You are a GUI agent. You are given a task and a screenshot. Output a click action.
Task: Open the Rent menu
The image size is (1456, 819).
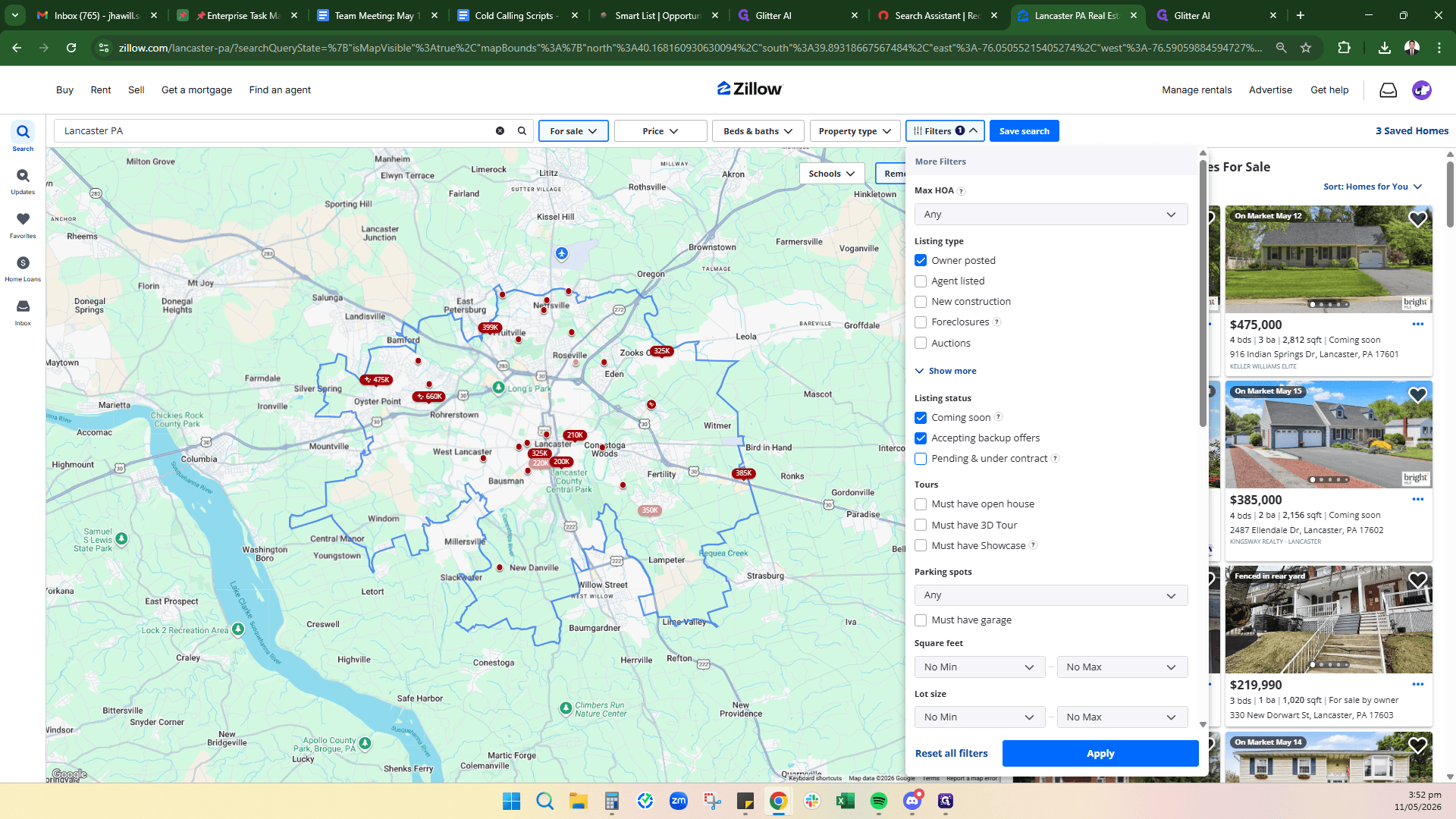tap(101, 89)
